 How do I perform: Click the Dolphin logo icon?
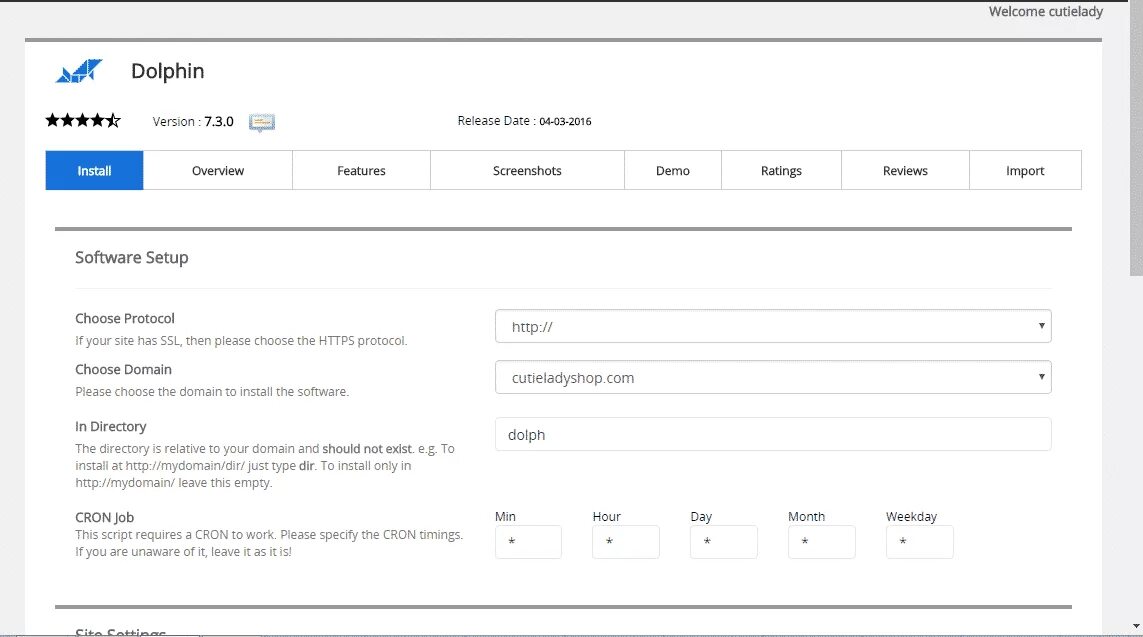pos(79,71)
